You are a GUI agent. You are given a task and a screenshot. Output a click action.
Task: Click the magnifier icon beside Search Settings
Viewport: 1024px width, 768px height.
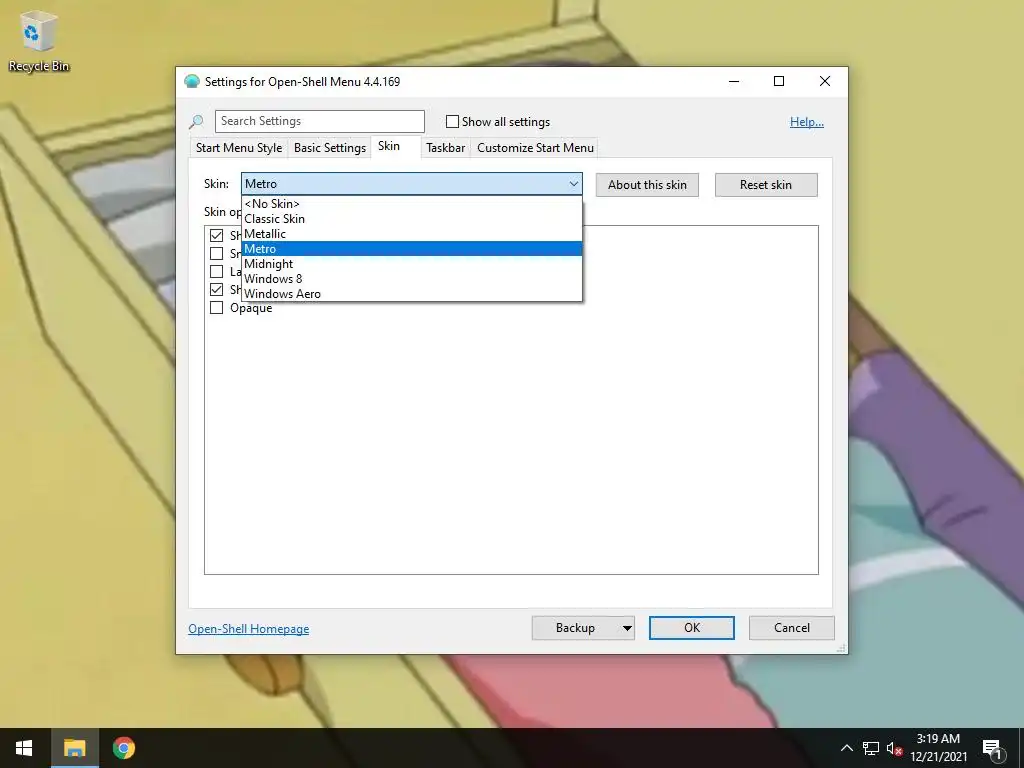196,122
